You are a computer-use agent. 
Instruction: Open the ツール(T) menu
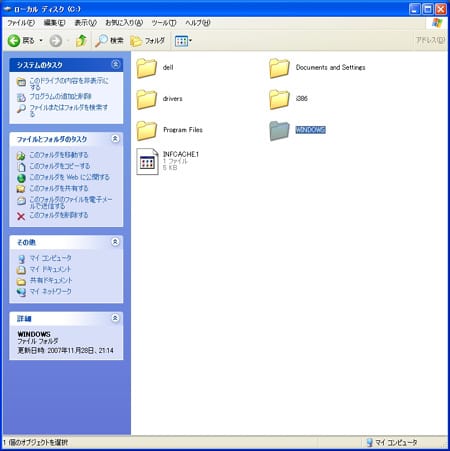[x=164, y=23]
